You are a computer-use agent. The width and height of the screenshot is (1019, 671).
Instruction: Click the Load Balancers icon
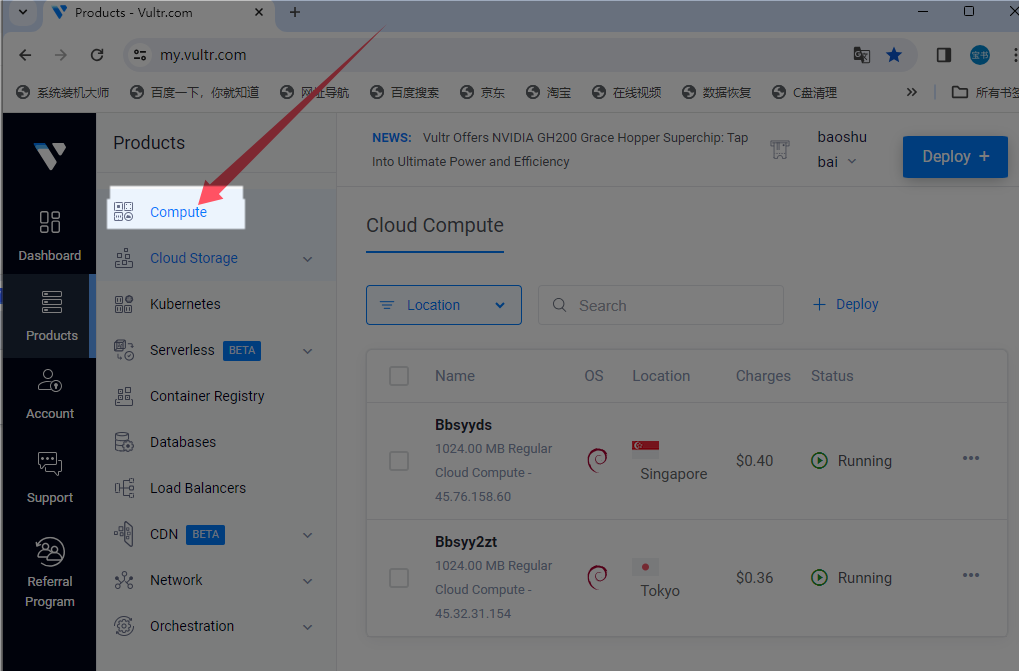coord(124,488)
